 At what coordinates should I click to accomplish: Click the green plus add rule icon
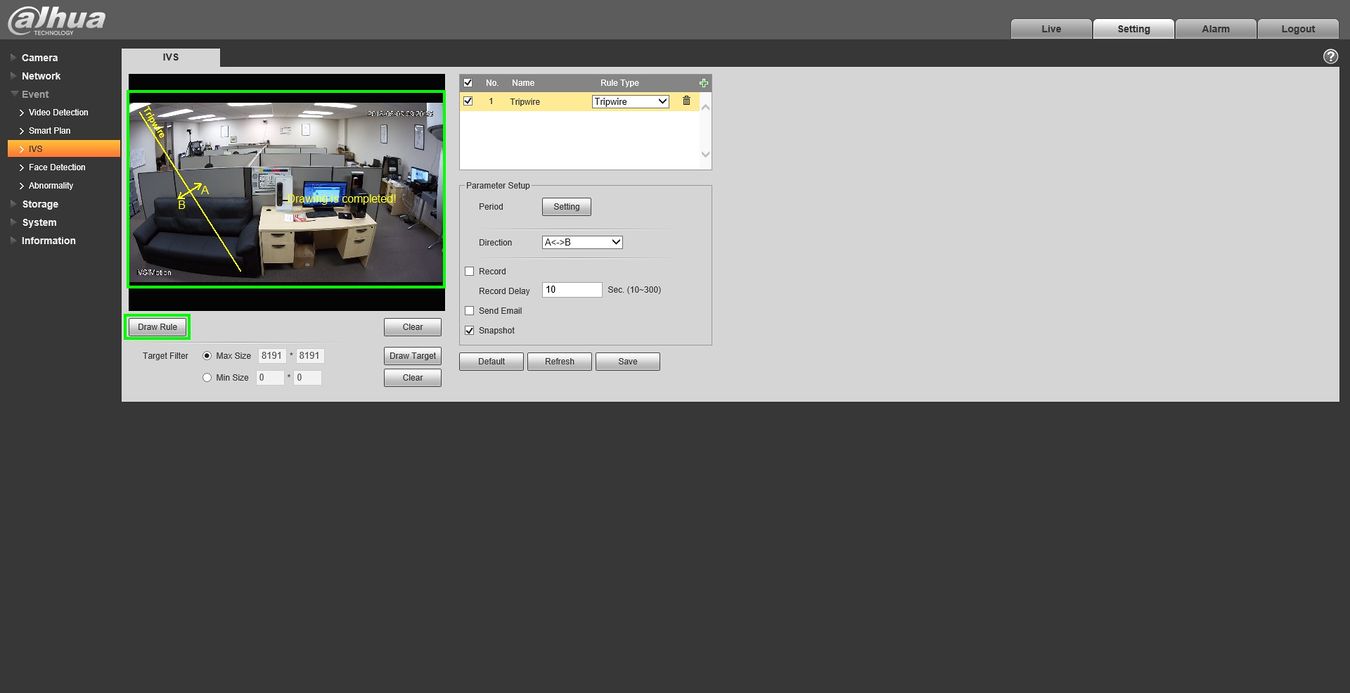pos(704,83)
